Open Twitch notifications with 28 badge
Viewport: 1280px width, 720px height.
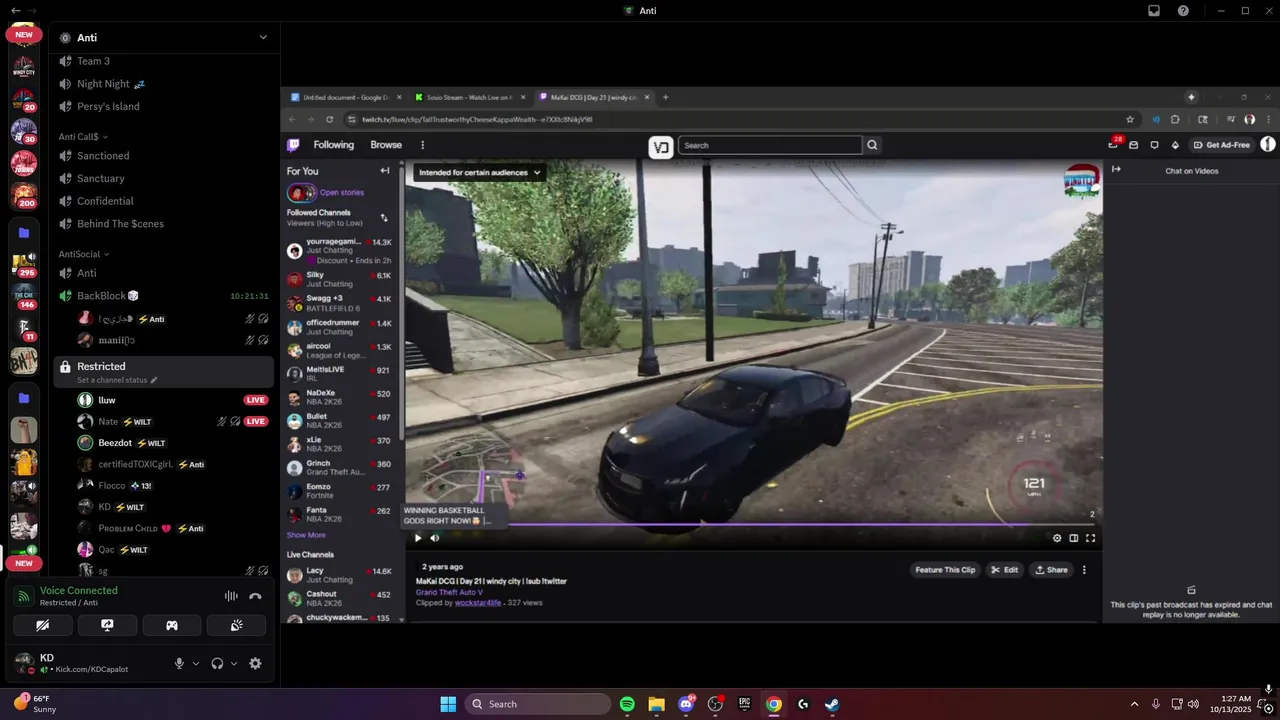(1114, 144)
